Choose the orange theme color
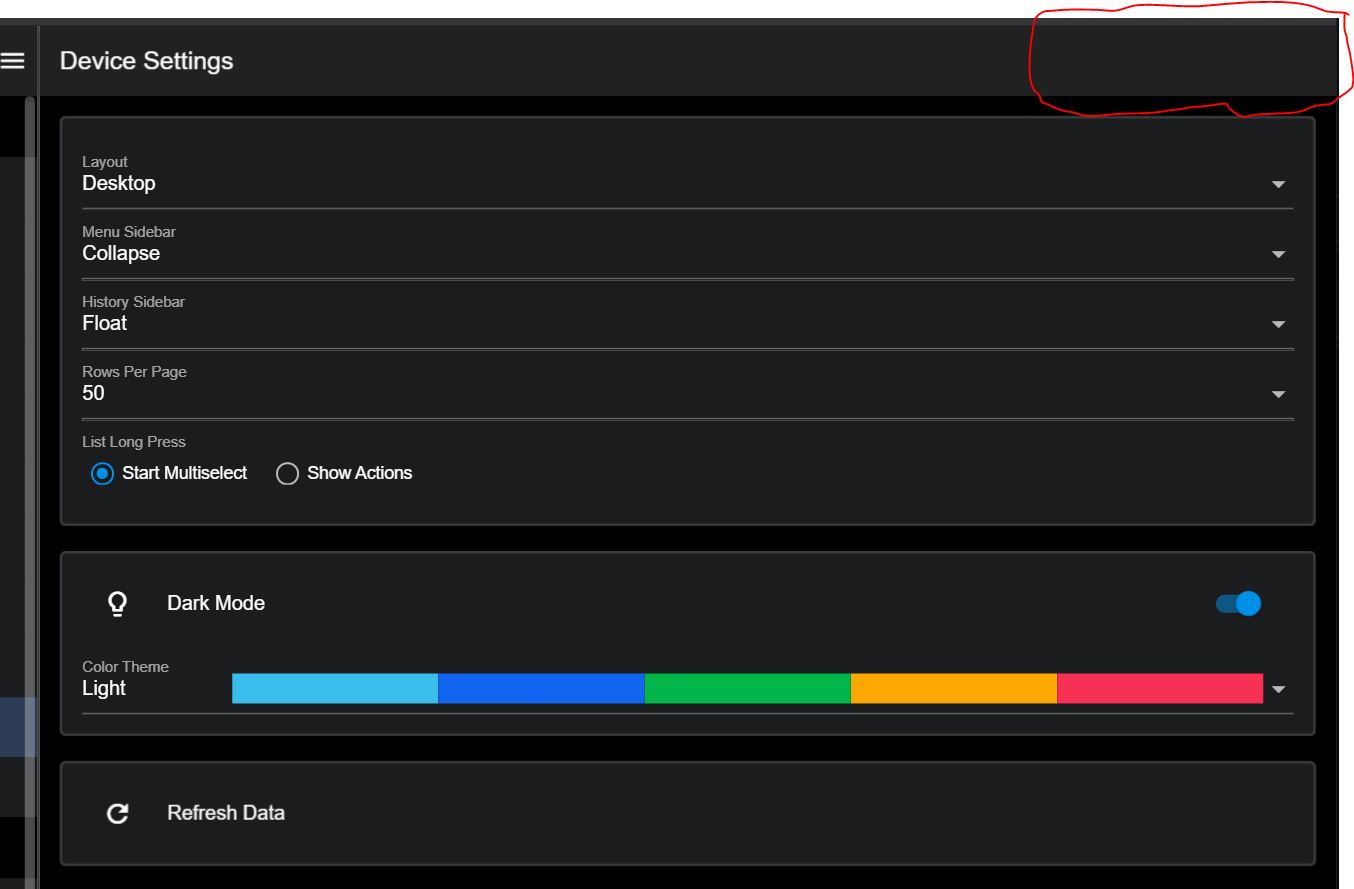Viewport: 1354px width, 889px height. (x=955, y=688)
